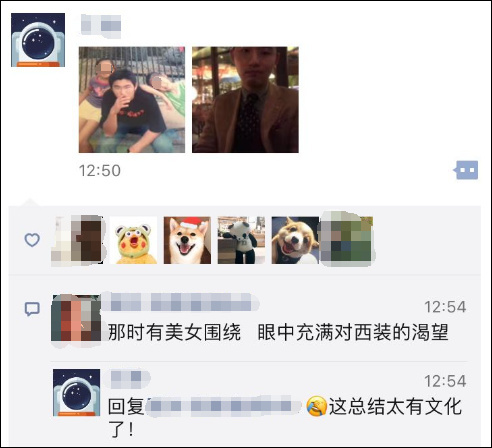Viewport: 492px width, 448px height.
Task: Select comment text 那时有美女围绕
Action: (174, 332)
